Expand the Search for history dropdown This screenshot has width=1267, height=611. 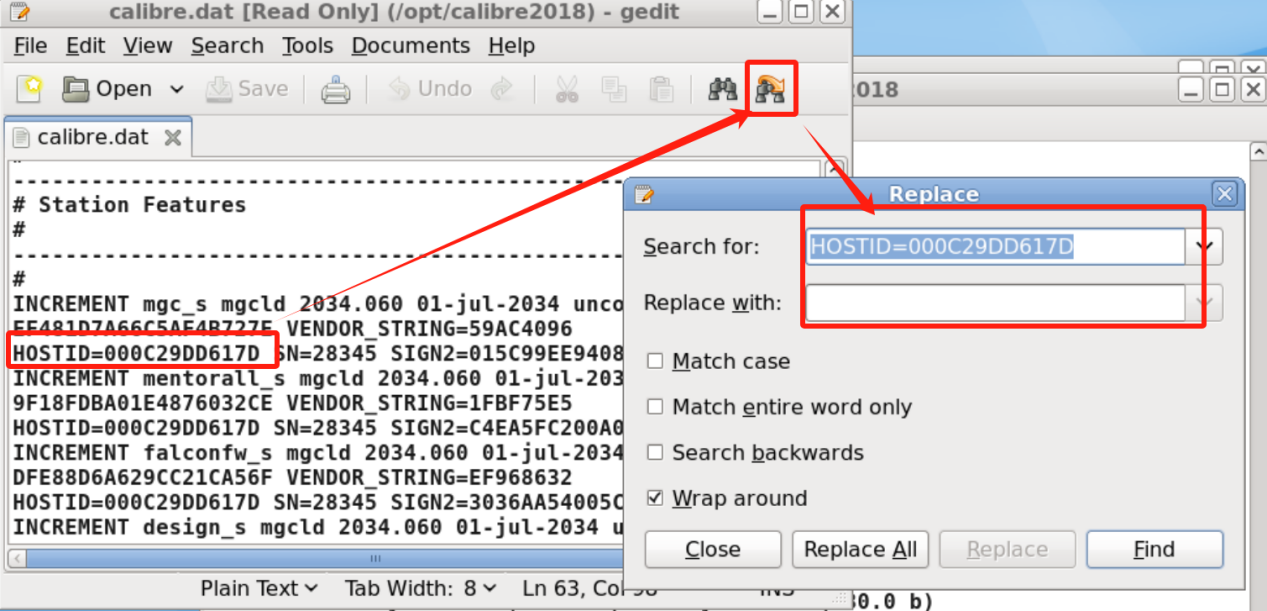[1205, 246]
